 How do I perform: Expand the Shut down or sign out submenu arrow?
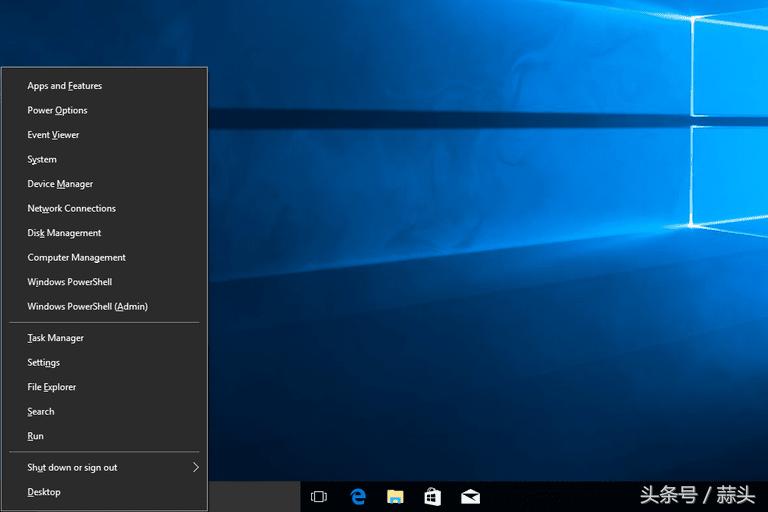click(196, 467)
